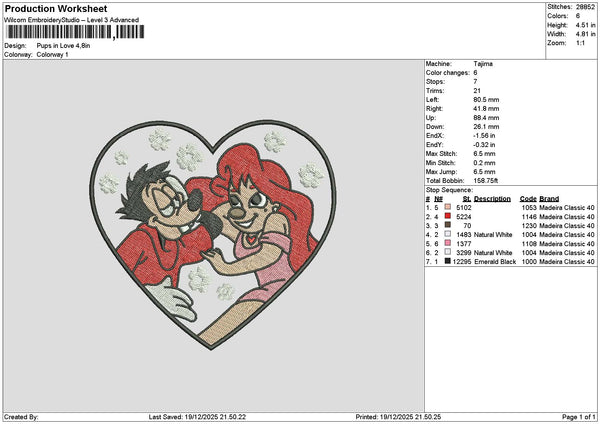600x424 pixels.
Task: Select the Width value "4.81 in"
Action: [x=585, y=34]
